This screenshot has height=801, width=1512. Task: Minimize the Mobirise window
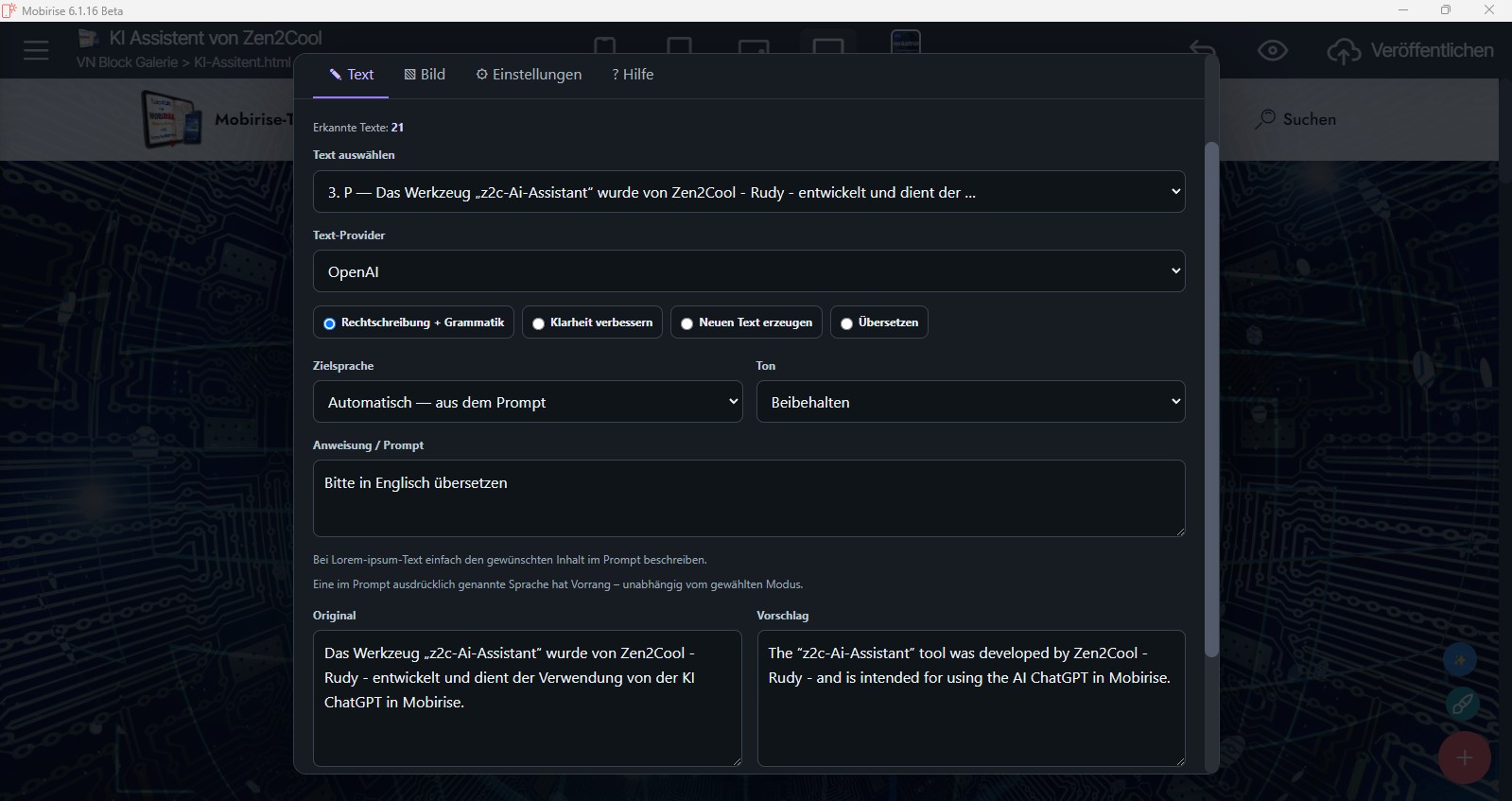click(1403, 10)
